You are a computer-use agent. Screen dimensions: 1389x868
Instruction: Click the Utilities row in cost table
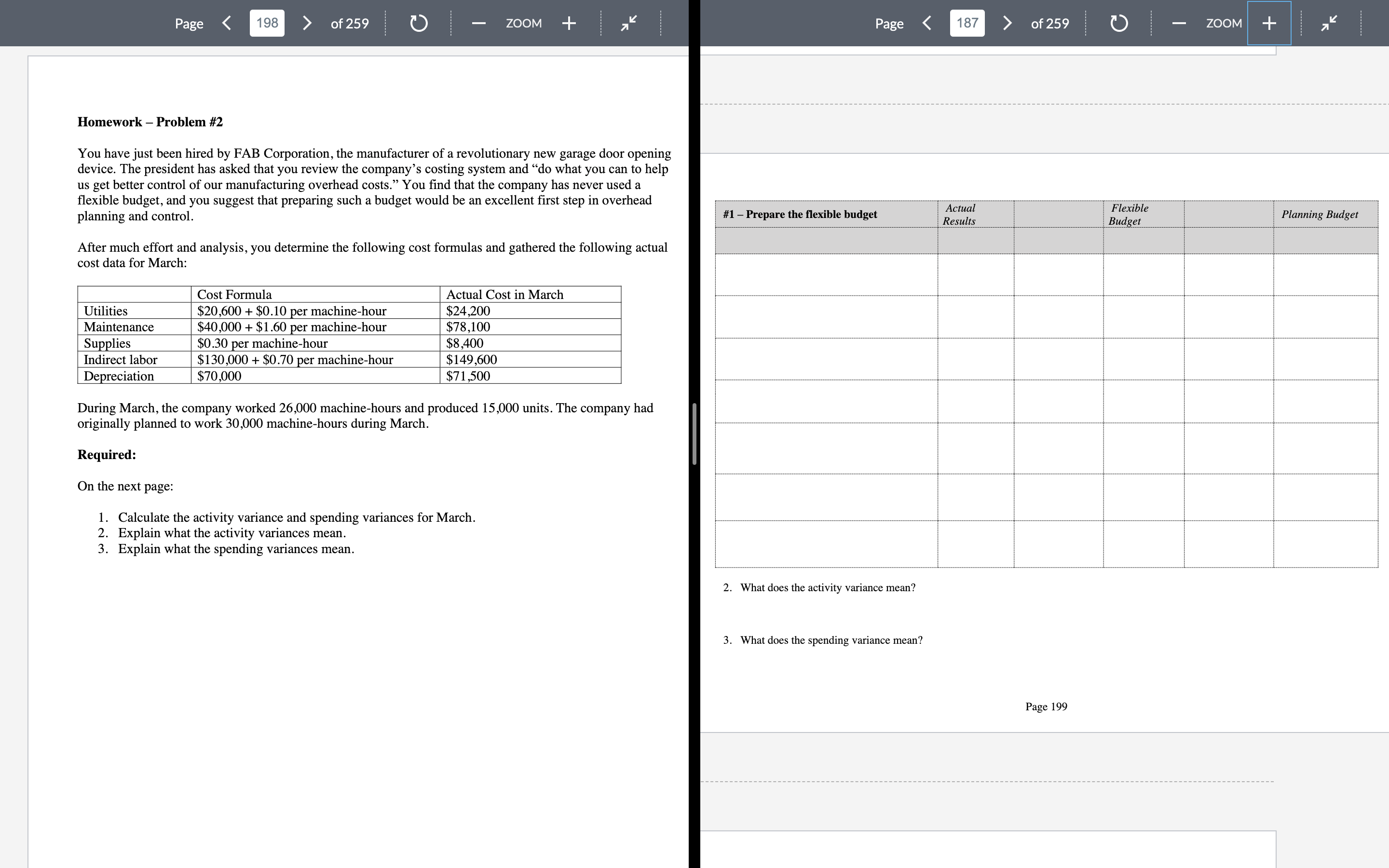pyautogui.click(x=106, y=311)
